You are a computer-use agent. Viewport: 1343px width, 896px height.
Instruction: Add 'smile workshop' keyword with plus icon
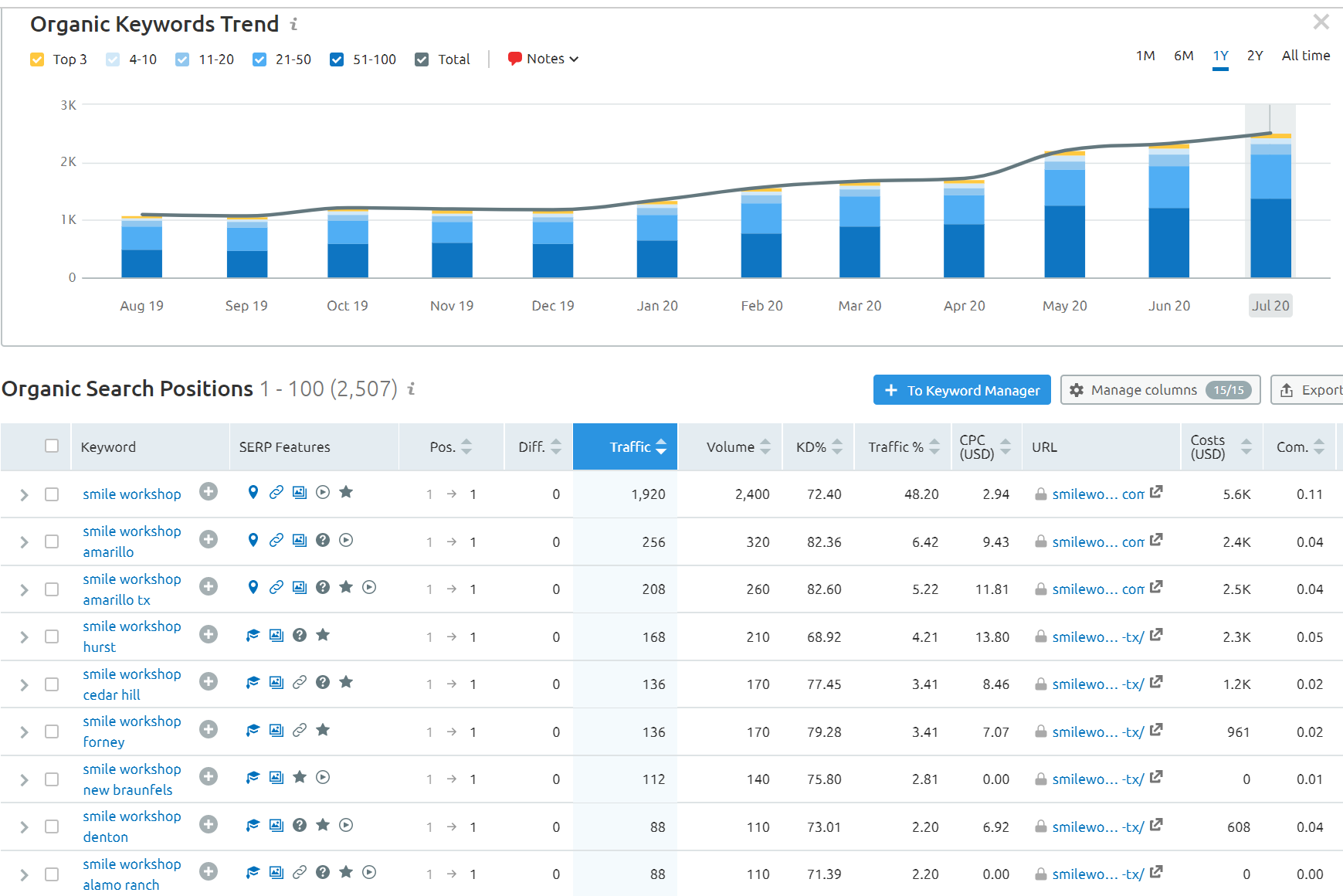(x=209, y=491)
